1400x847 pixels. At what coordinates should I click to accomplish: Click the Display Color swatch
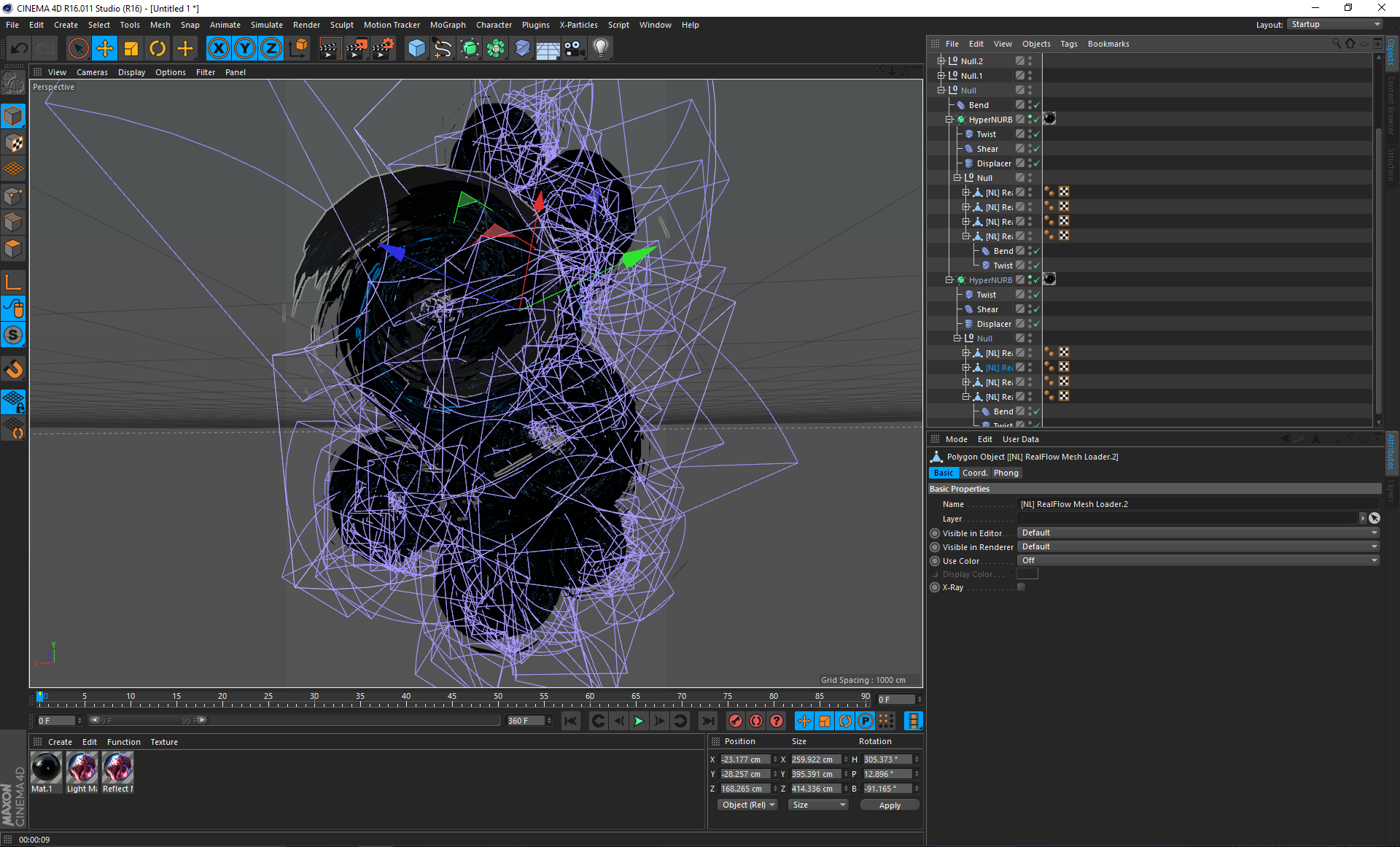(x=1027, y=574)
